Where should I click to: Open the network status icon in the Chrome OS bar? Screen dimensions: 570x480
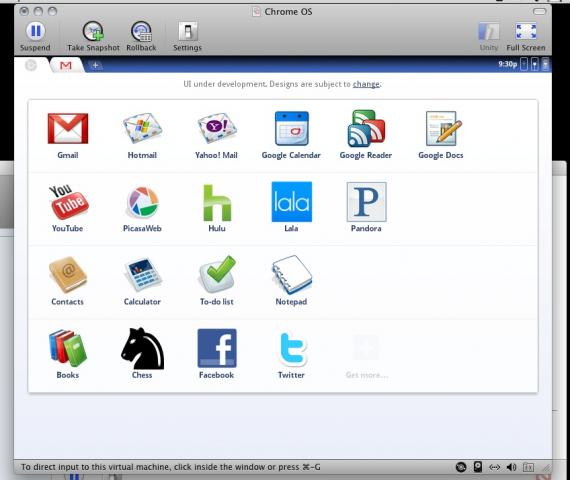(535, 65)
